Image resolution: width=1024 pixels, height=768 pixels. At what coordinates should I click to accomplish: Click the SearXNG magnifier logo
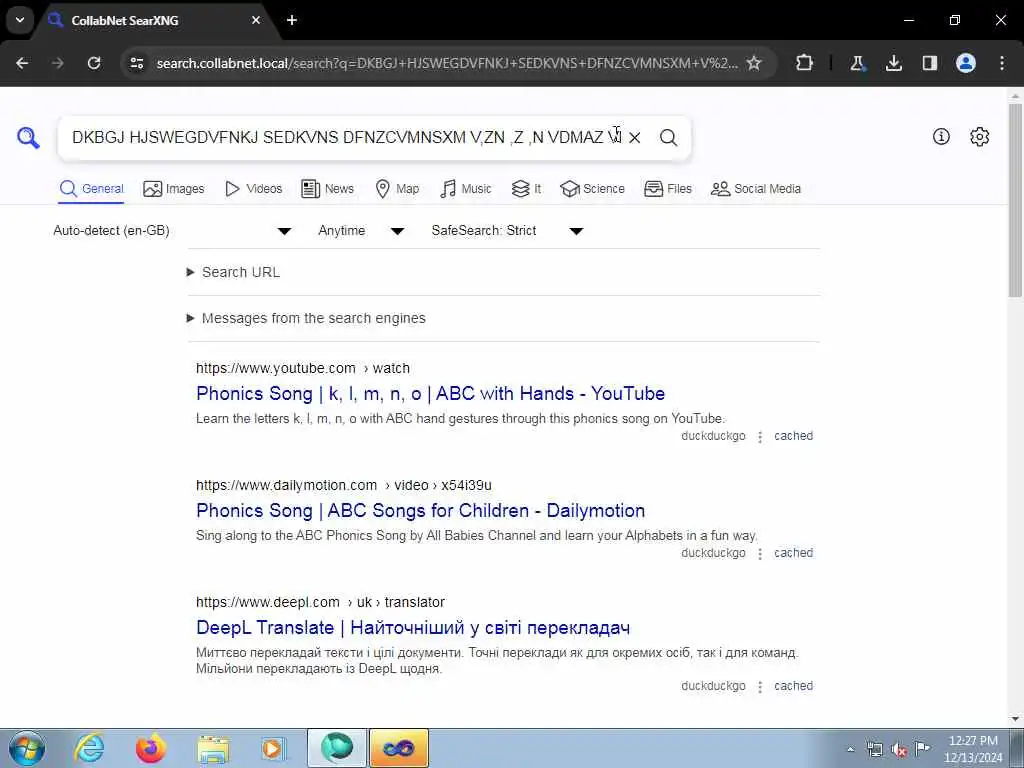28,137
